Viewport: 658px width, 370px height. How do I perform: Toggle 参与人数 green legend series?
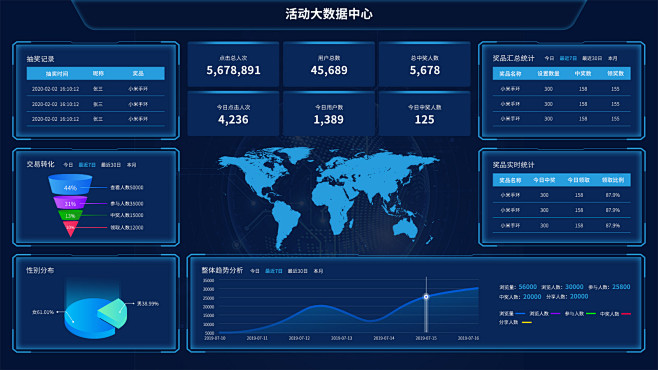[580, 313]
